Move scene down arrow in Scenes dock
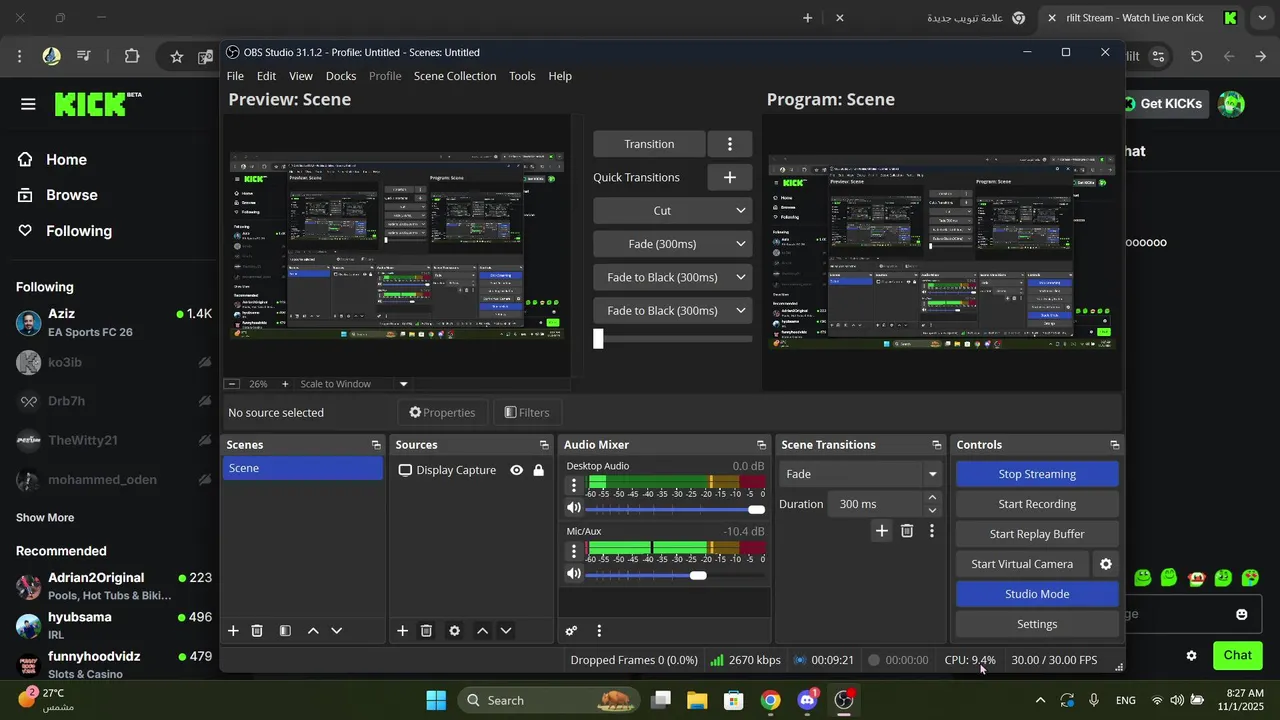This screenshot has height=720, width=1280. click(336, 631)
